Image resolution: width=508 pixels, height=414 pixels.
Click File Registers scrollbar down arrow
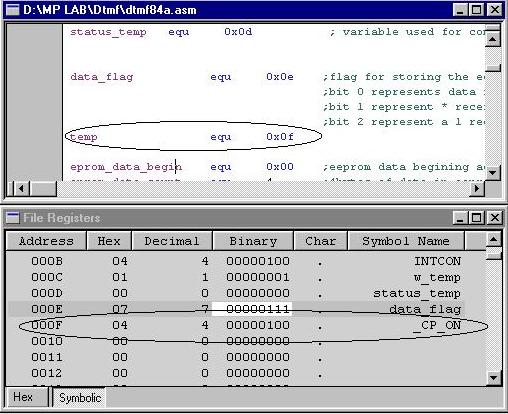(494, 378)
